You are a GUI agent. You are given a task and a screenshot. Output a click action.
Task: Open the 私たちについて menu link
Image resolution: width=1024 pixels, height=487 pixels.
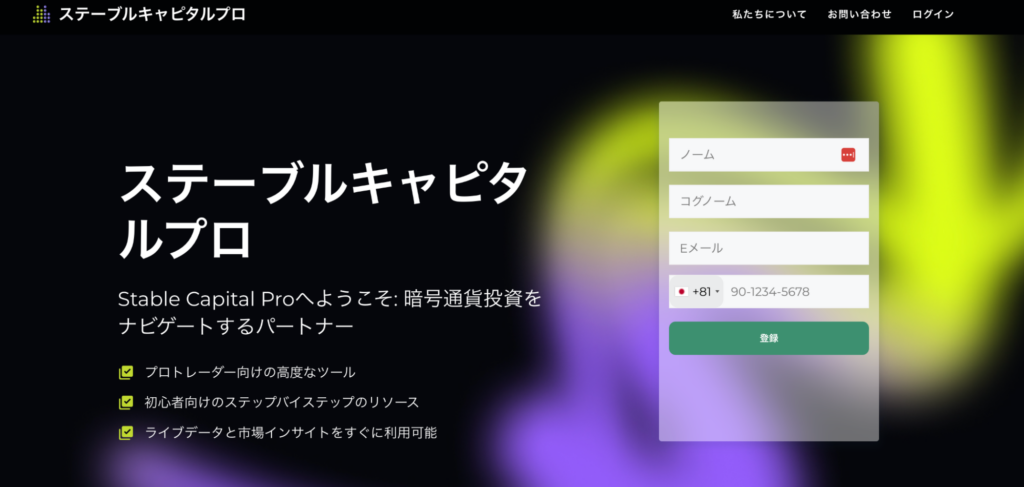[x=769, y=14]
